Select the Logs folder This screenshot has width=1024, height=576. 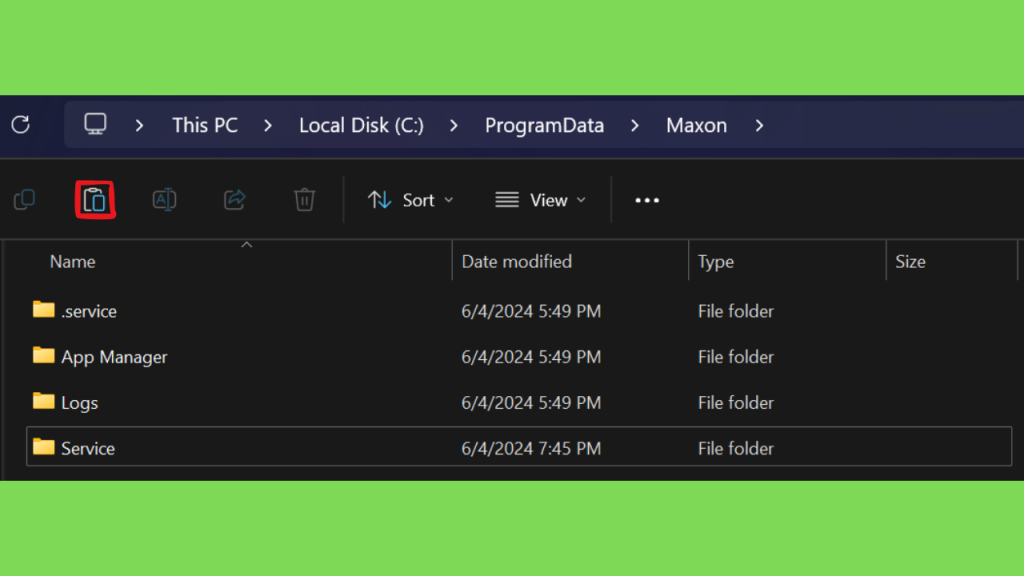click(79, 403)
